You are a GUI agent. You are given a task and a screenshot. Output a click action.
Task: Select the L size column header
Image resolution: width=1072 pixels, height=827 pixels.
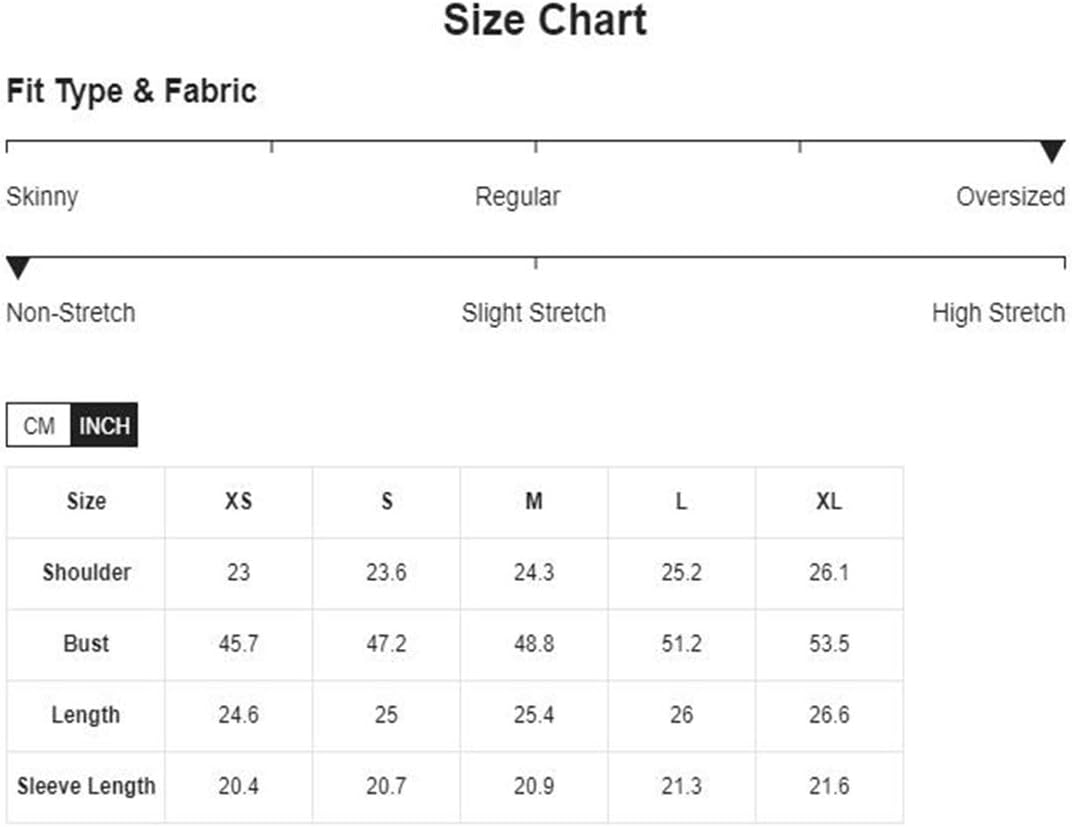click(682, 502)
